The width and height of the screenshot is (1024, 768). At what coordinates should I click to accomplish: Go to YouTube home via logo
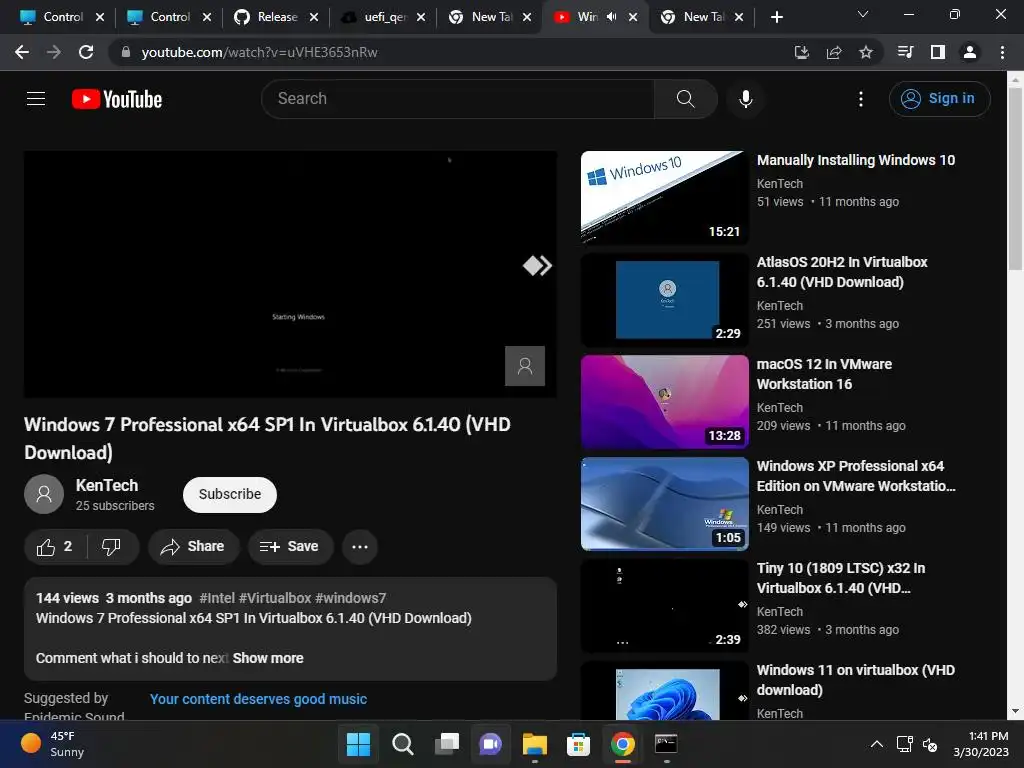(117, 99)
